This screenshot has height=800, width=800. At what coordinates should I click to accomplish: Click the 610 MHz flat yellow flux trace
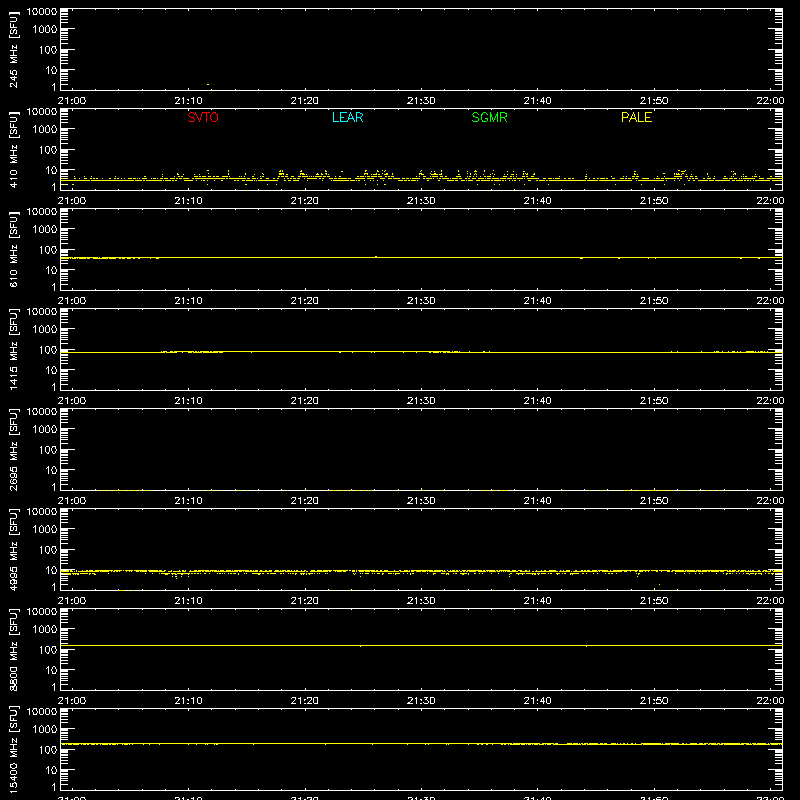click(421, 258)
